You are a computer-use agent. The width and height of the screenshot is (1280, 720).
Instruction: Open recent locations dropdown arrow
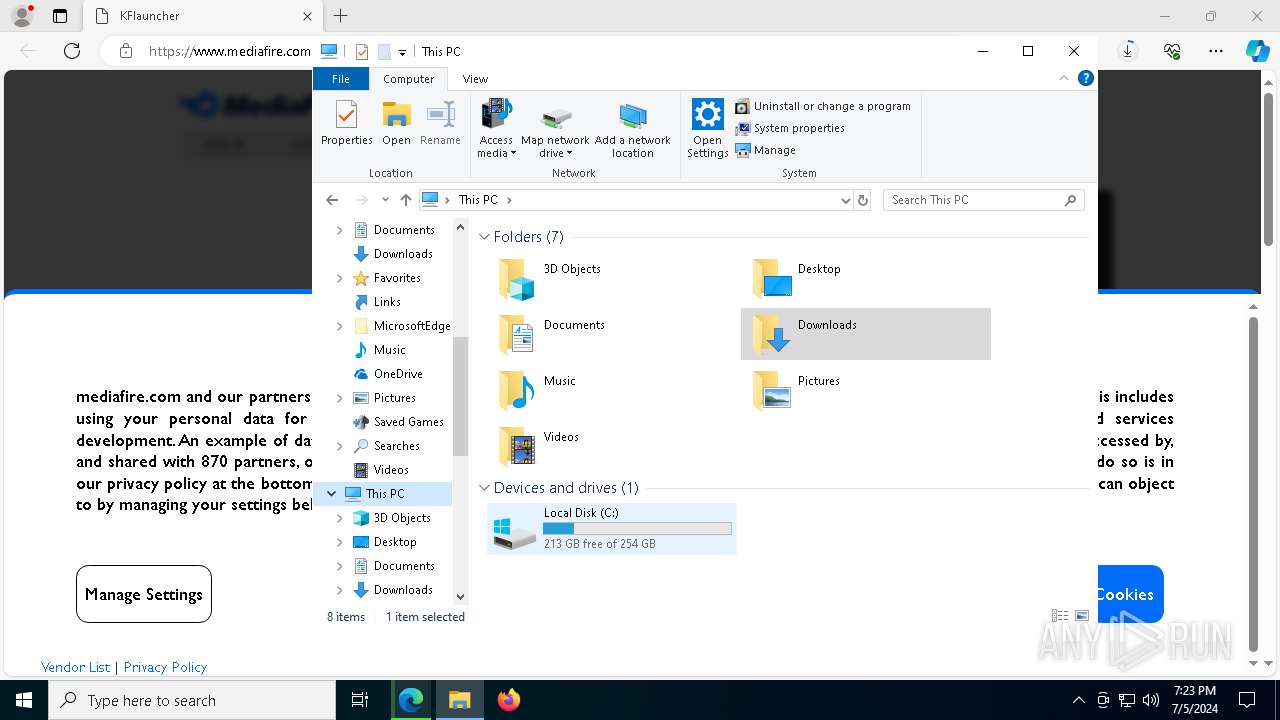click(385, 200)
